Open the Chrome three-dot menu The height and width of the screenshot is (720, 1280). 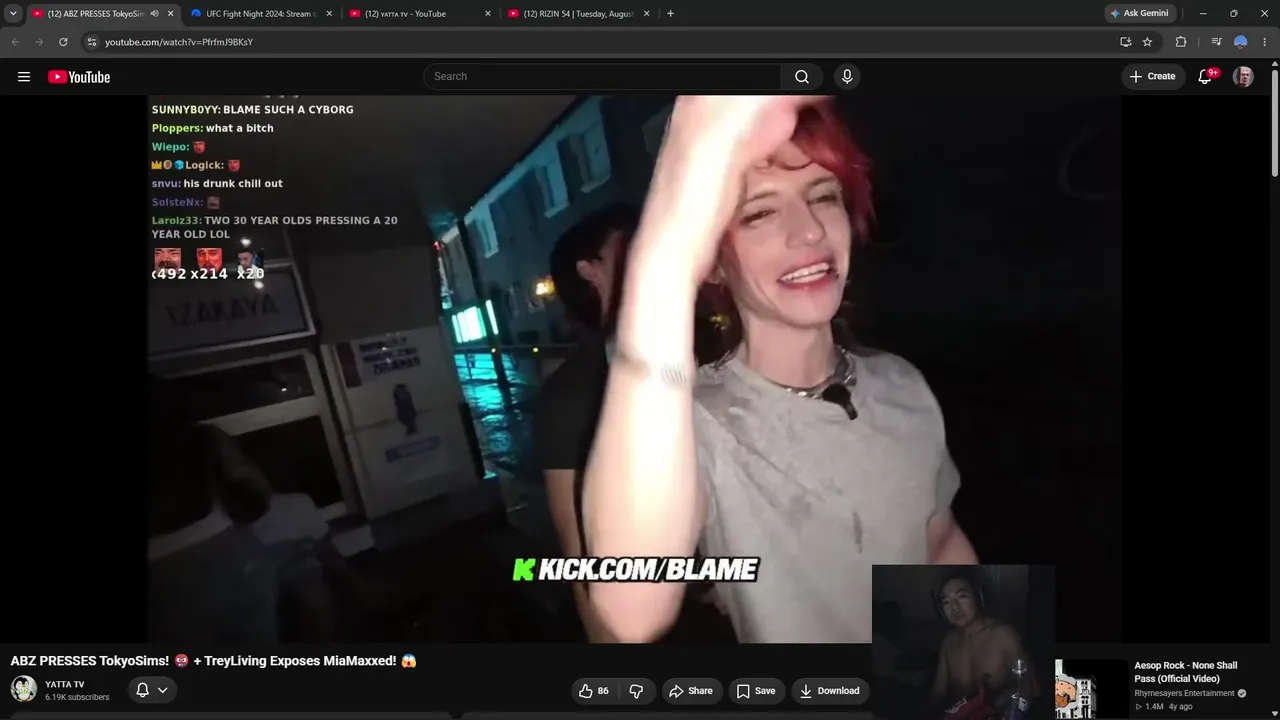(x=1265, y=42)
